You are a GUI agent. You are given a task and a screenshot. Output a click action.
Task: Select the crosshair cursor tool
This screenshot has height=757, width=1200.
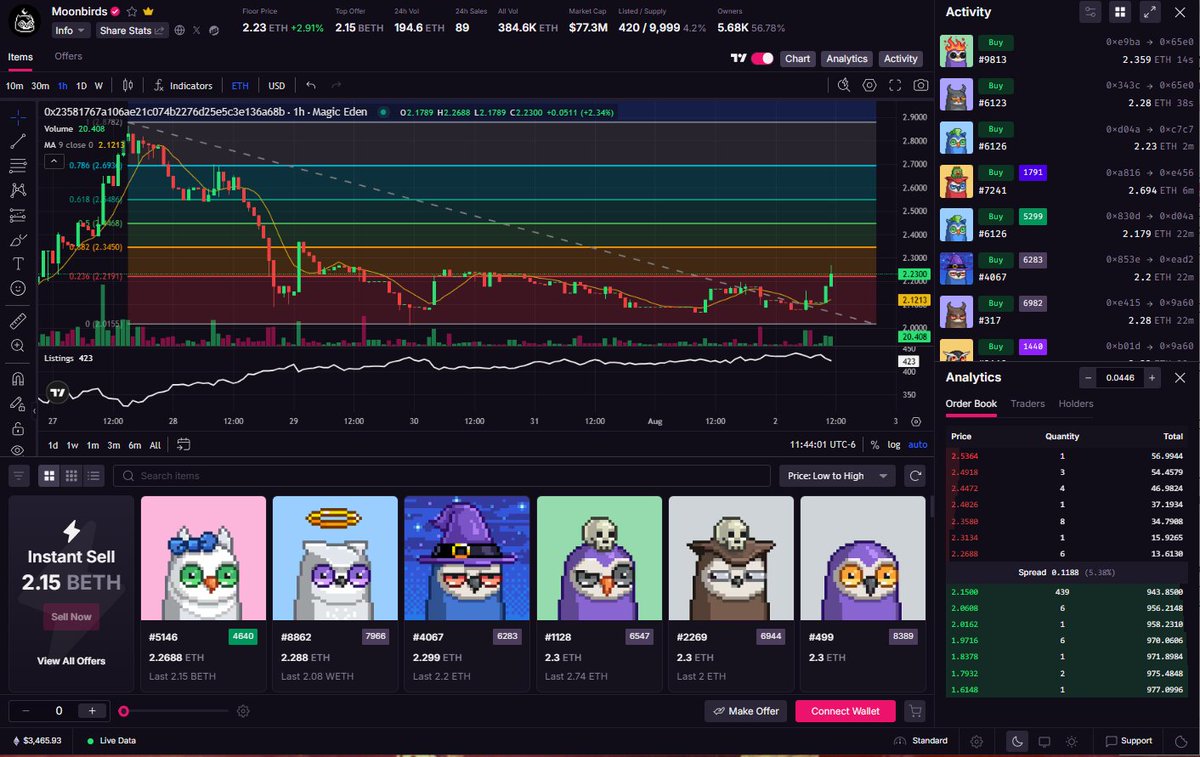click(18, 117)
